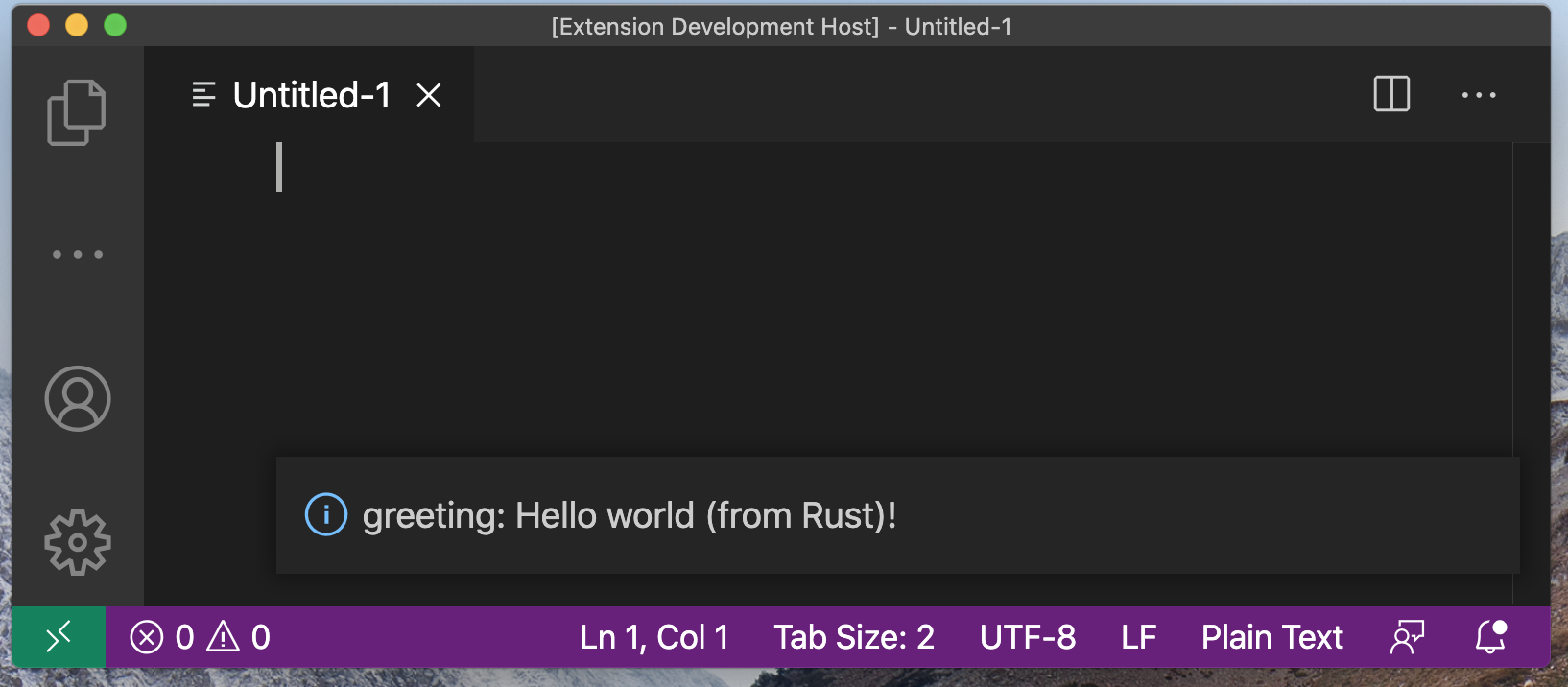This screenshot has width=1568, height=687.
Task: Click the feedback icon in status bar
Action: [1407, 637]
